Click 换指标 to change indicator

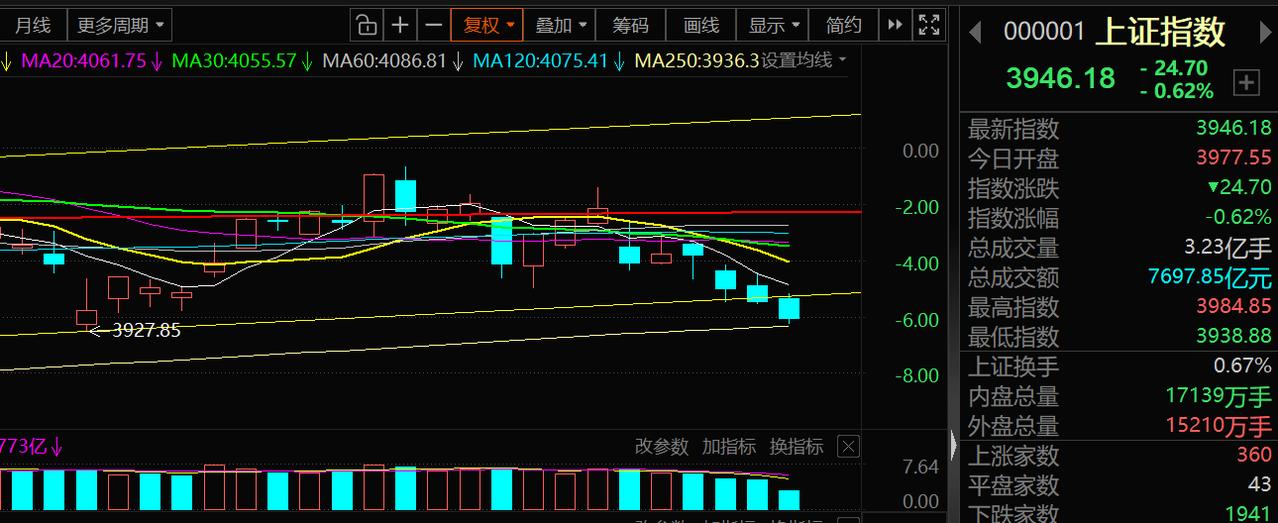pos(796,446)
